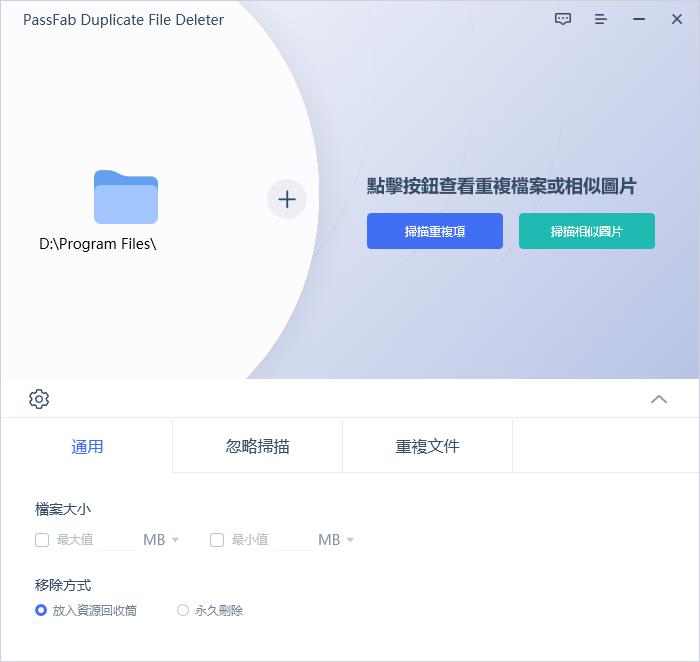The image size is (700, 662).
Task: Click the blue folder icon
Action: tap(126, 197)
